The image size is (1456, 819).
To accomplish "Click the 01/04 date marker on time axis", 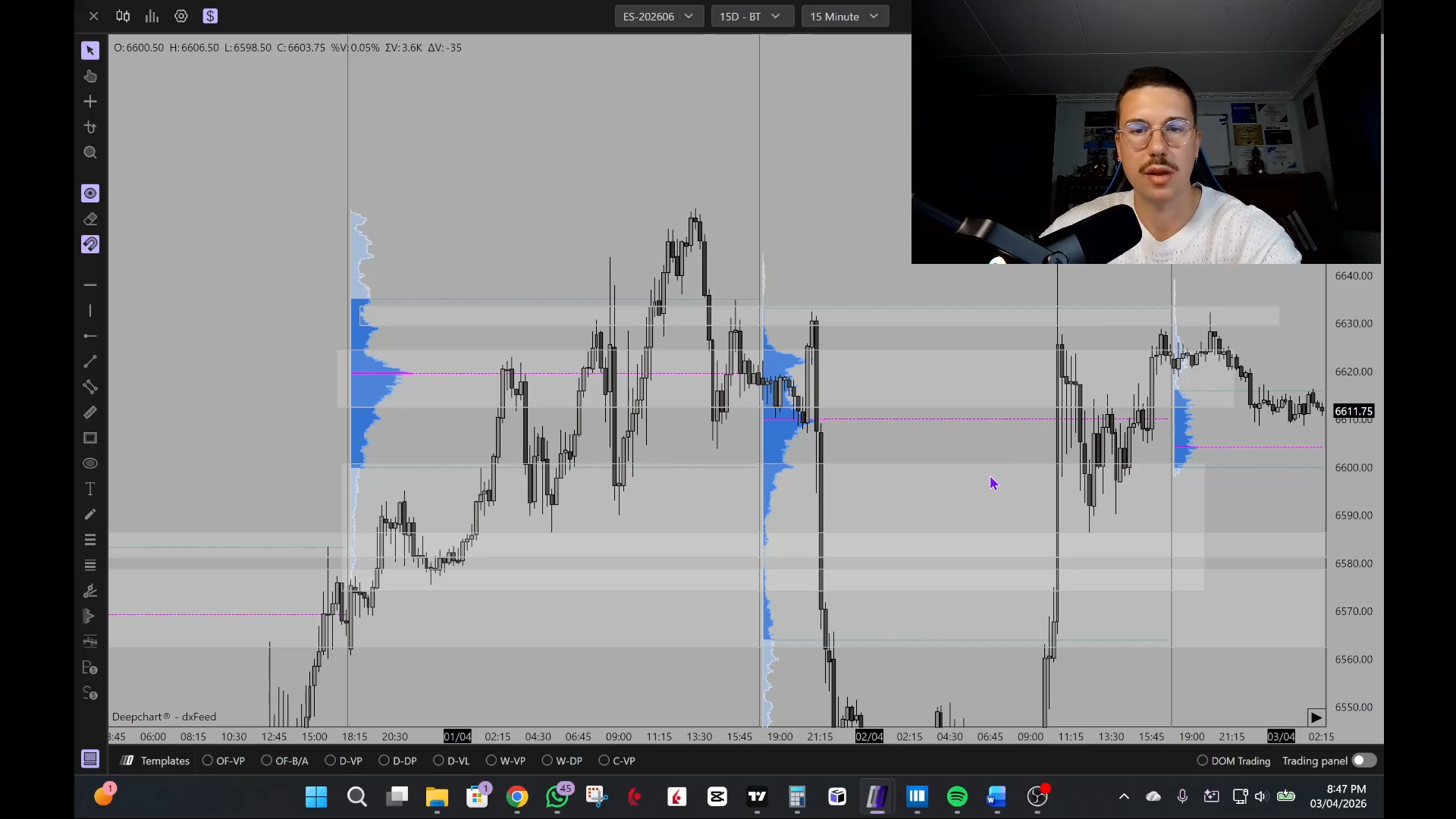I will point(457,736).
